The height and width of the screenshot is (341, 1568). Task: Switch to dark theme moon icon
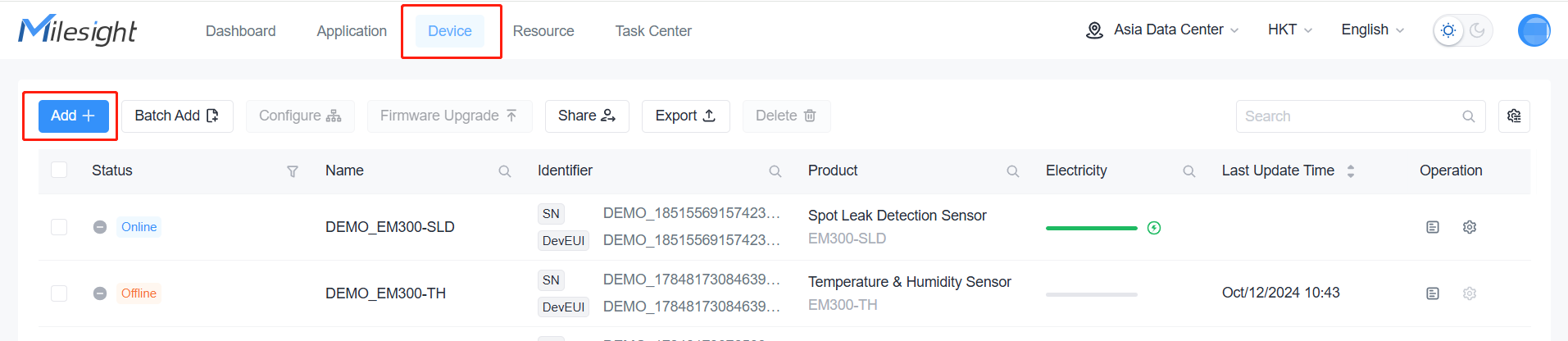point(1477,30)
